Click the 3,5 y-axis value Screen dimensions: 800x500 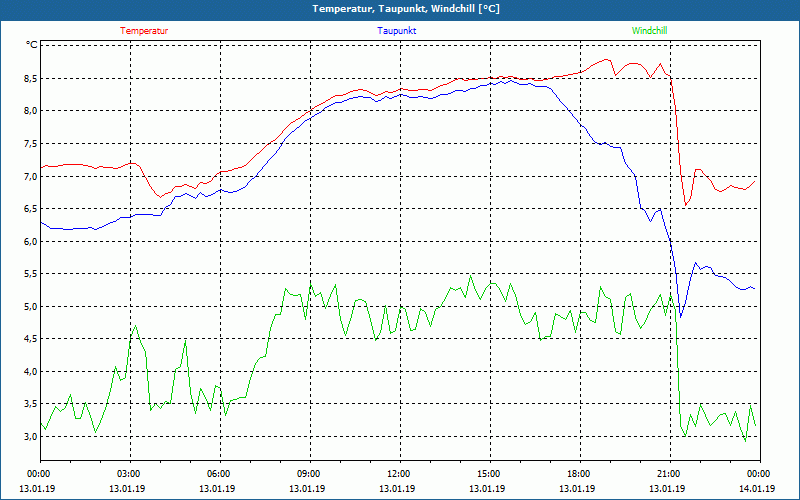tap(31, 404)
